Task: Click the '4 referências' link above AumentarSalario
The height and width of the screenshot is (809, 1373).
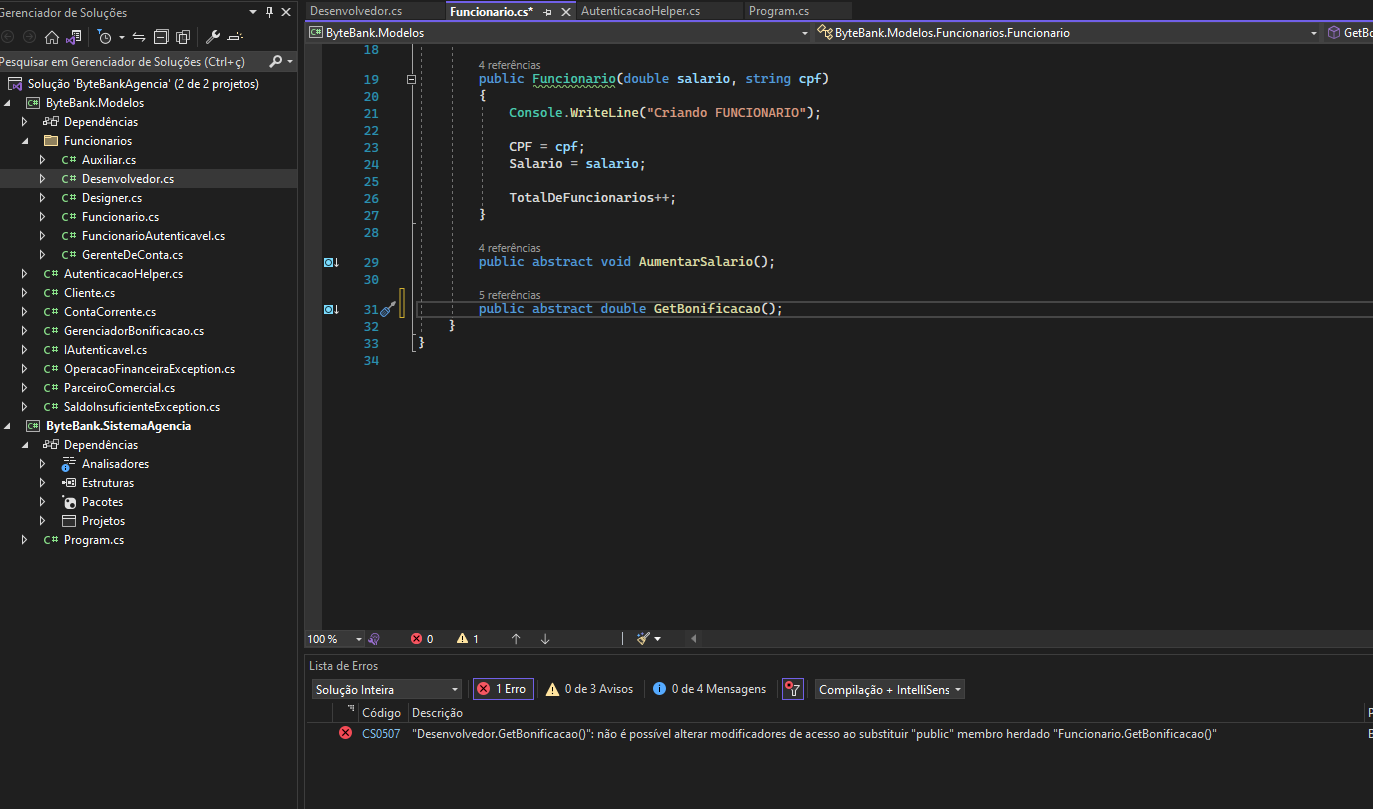Action: tap(509, 247)
